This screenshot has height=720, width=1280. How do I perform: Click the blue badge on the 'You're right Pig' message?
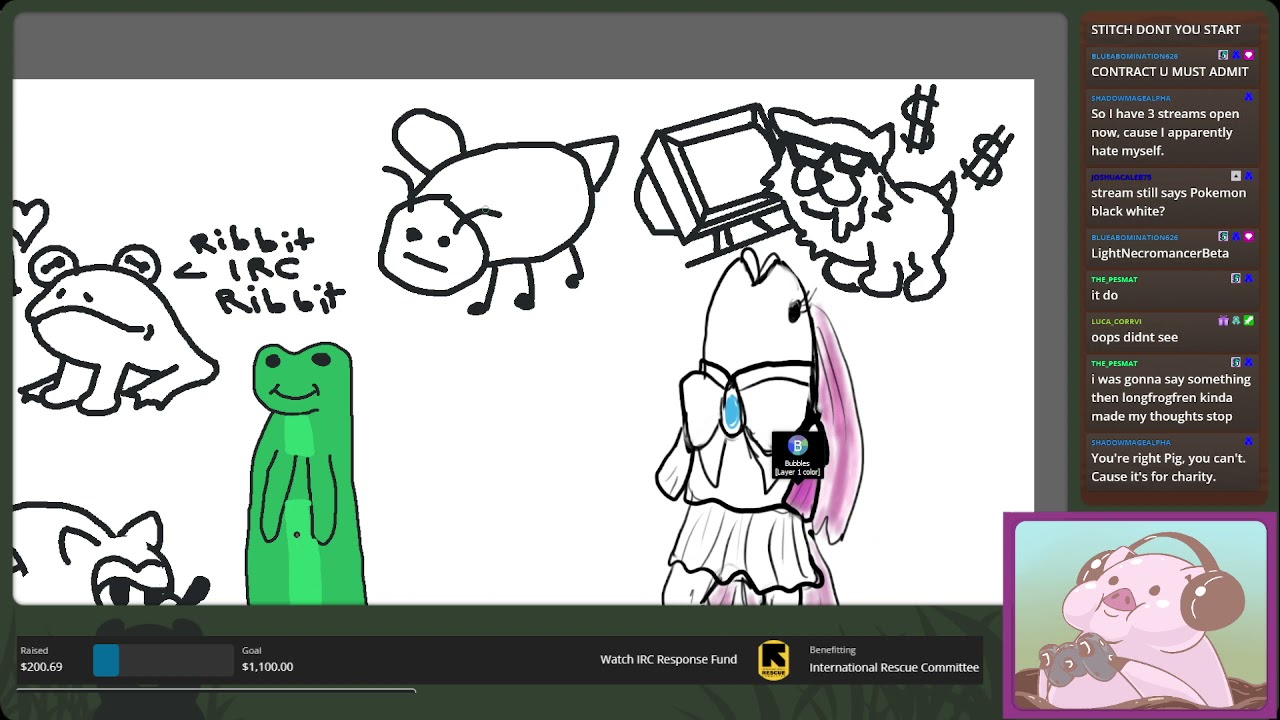pyautogui.click(x=1248, y=442)
